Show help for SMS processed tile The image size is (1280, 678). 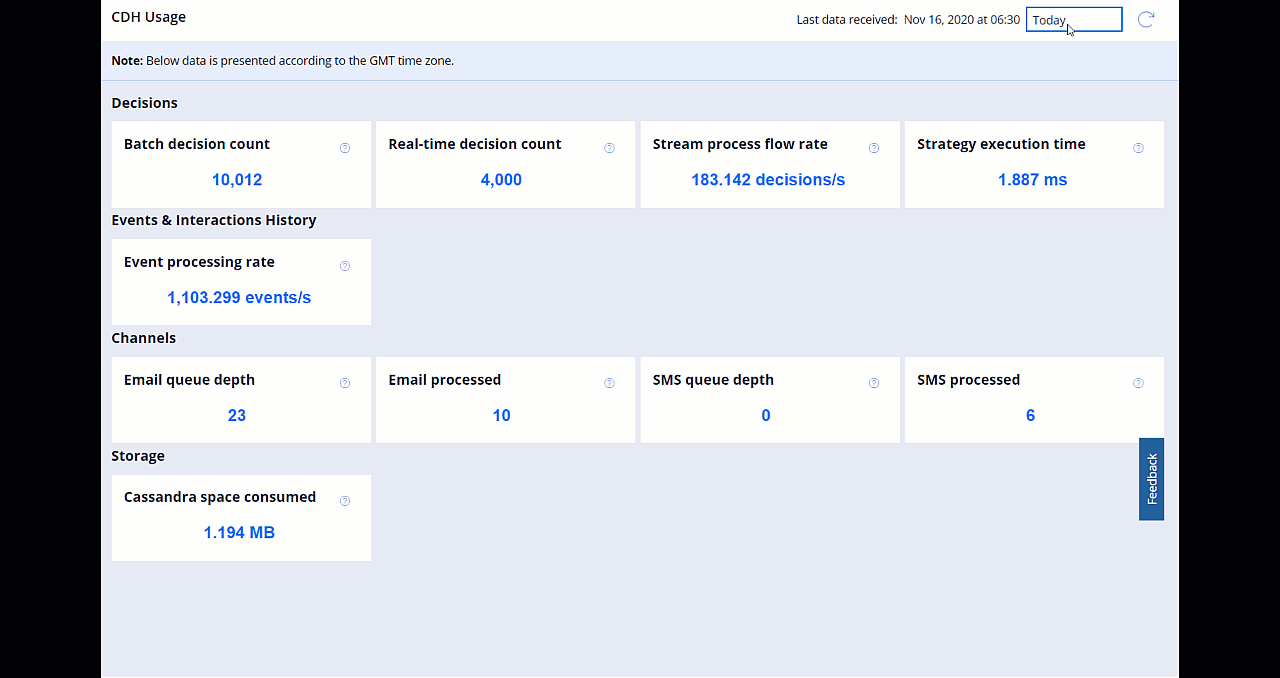tap(1138, 383)
